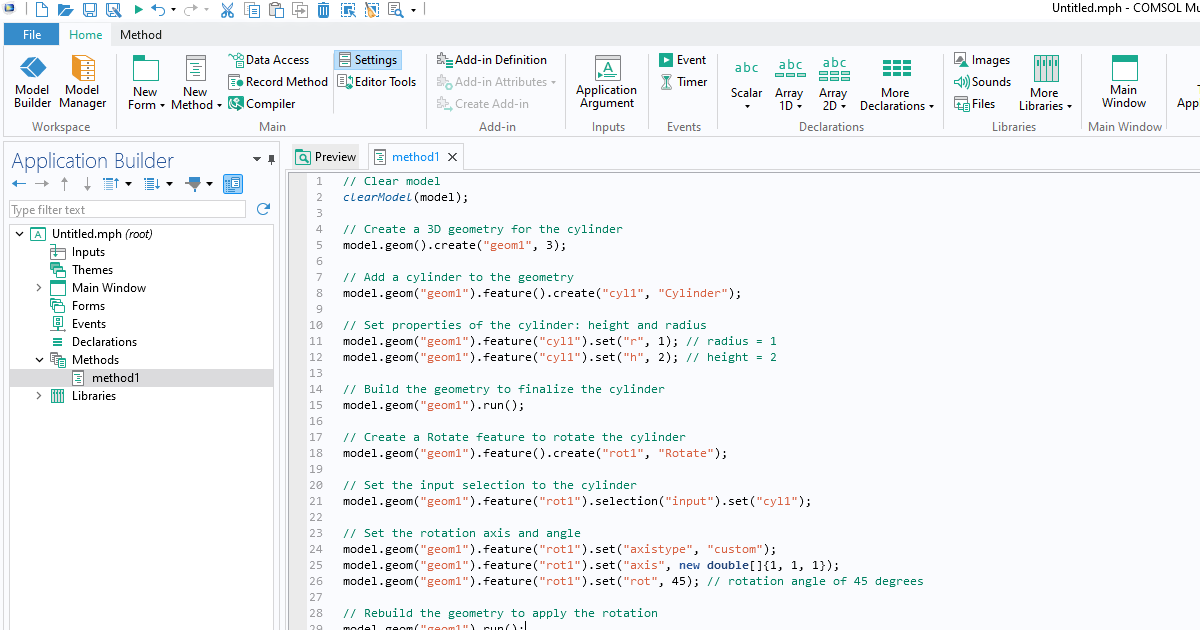Collapse the Methods tree node
The height and width of the screenshot is (630, 1200).
pyautogui.click(x=39, y=360)
